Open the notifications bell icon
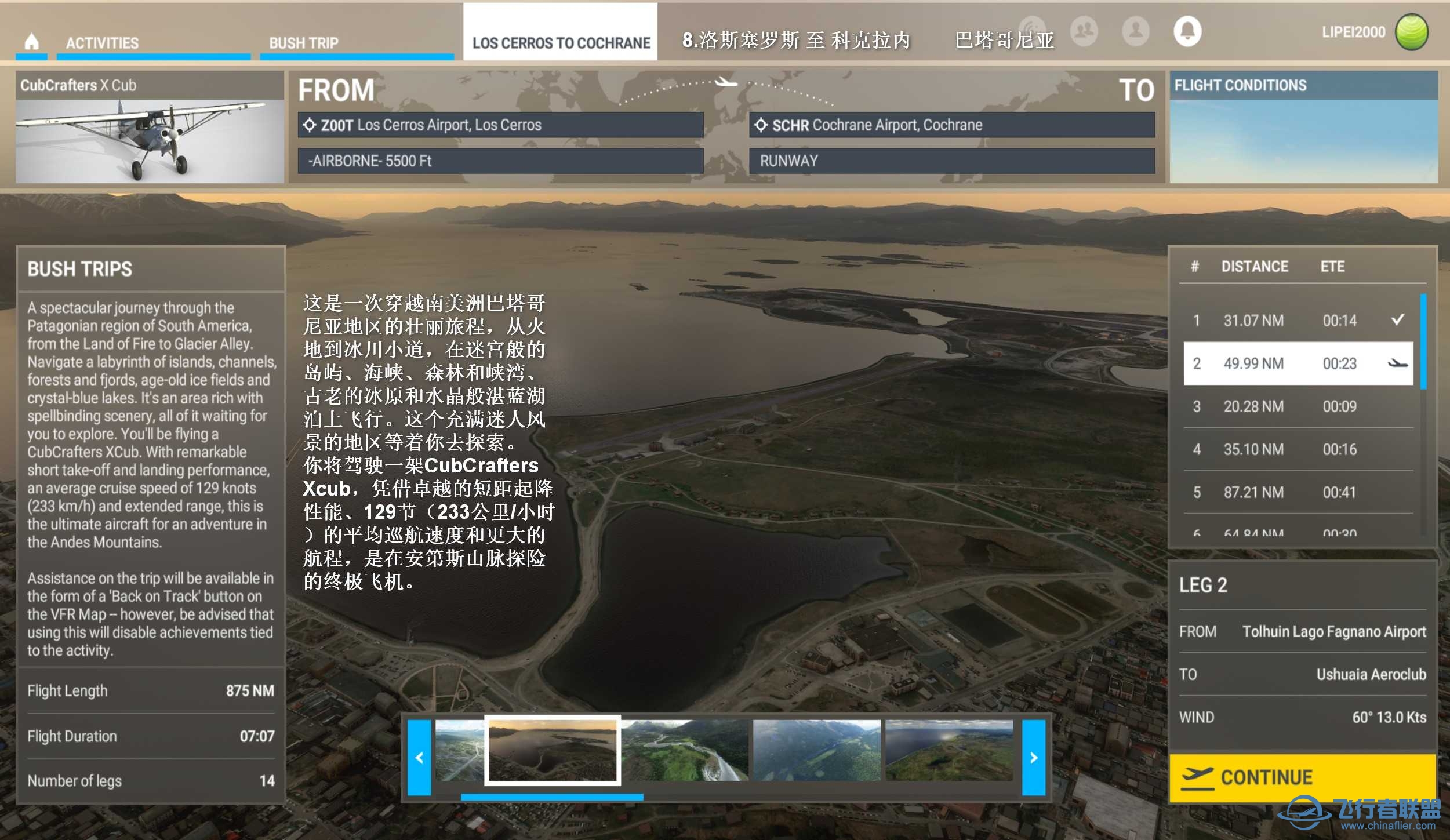The height and width of the screenshot is (840, 1450). pyautogui.click(x=1187, y=30)
